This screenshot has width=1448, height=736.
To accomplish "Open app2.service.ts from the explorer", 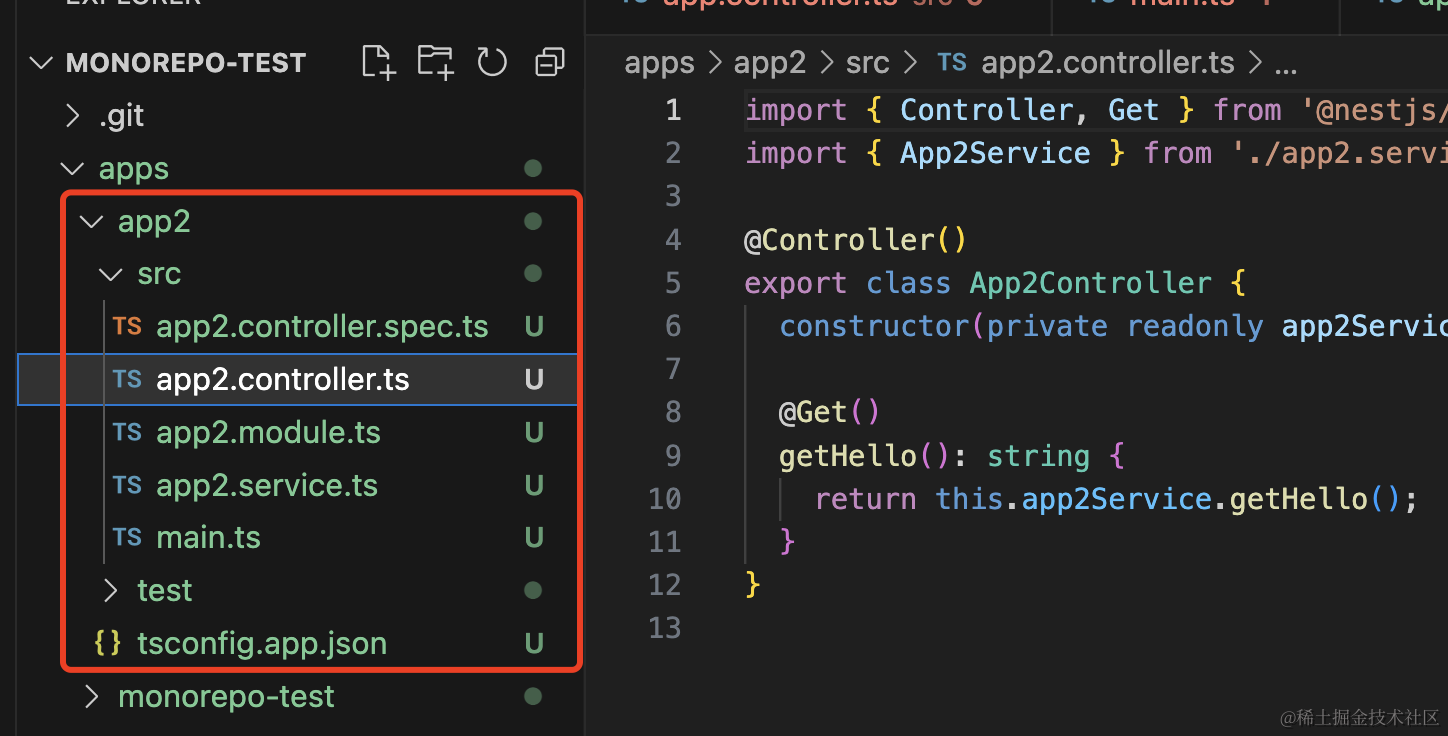I will click(267, 486).
